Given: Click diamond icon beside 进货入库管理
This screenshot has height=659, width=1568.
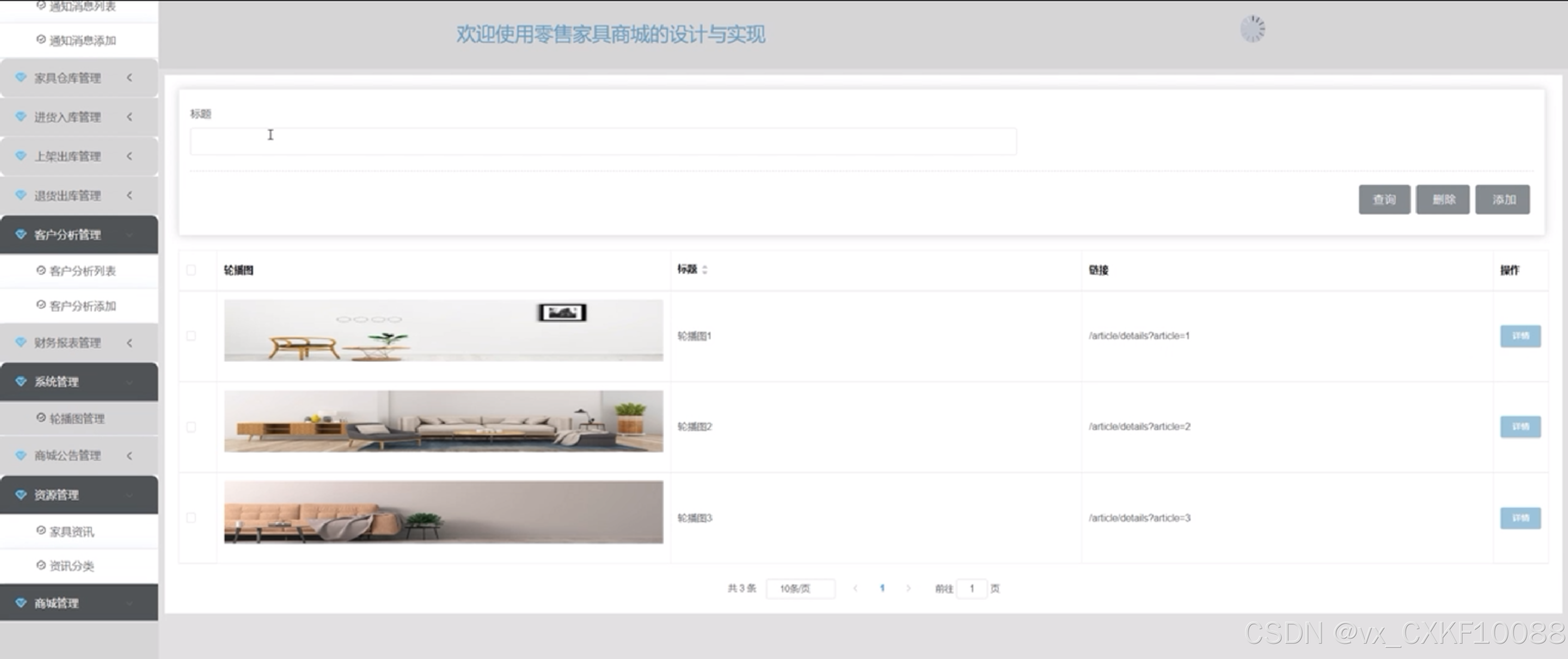Looking at the screenshot, I should pos(21,116).
